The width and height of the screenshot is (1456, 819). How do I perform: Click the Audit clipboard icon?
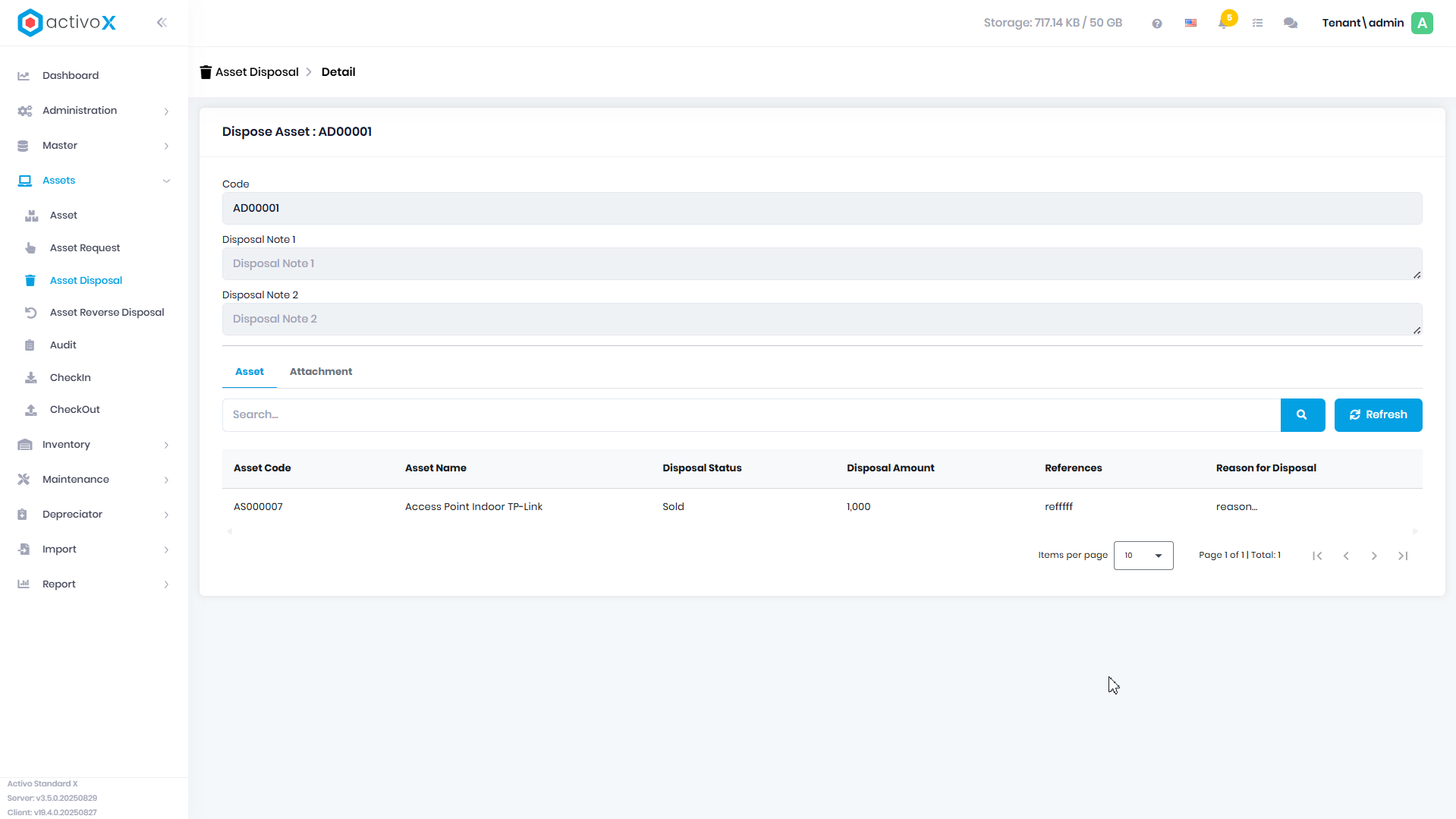coord(30,345)
